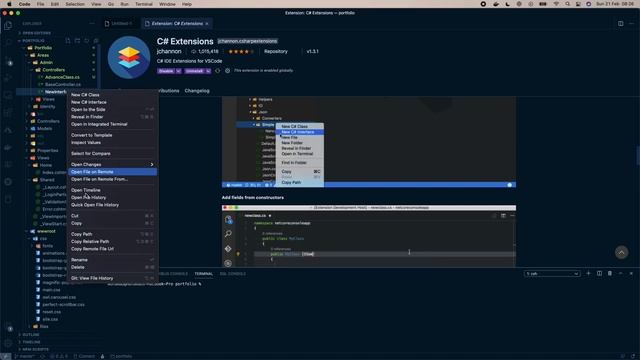640x360 pixels.
Task: Open the editor more actions ellipsis
Action: [631, 24]
